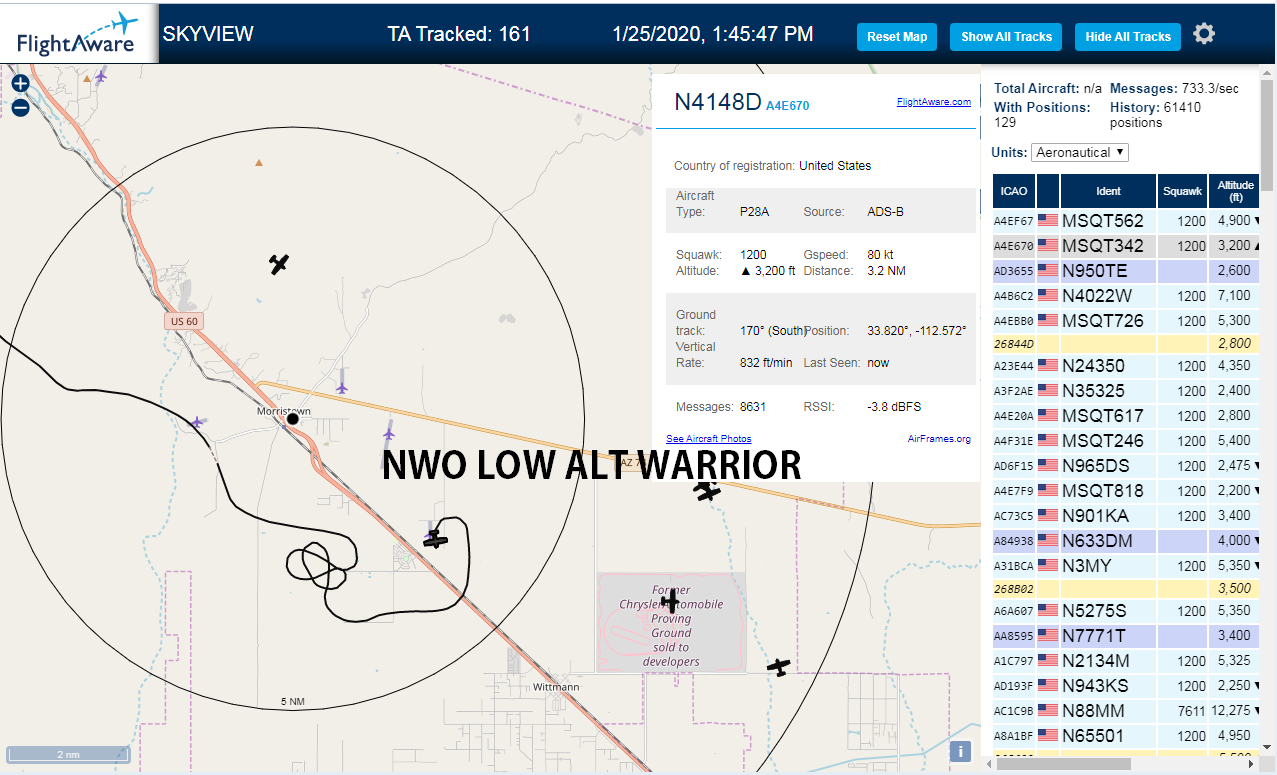Select MSQT818 row in aircraft table
Screen dimensions: 1277x775
tap(1127, 490)
